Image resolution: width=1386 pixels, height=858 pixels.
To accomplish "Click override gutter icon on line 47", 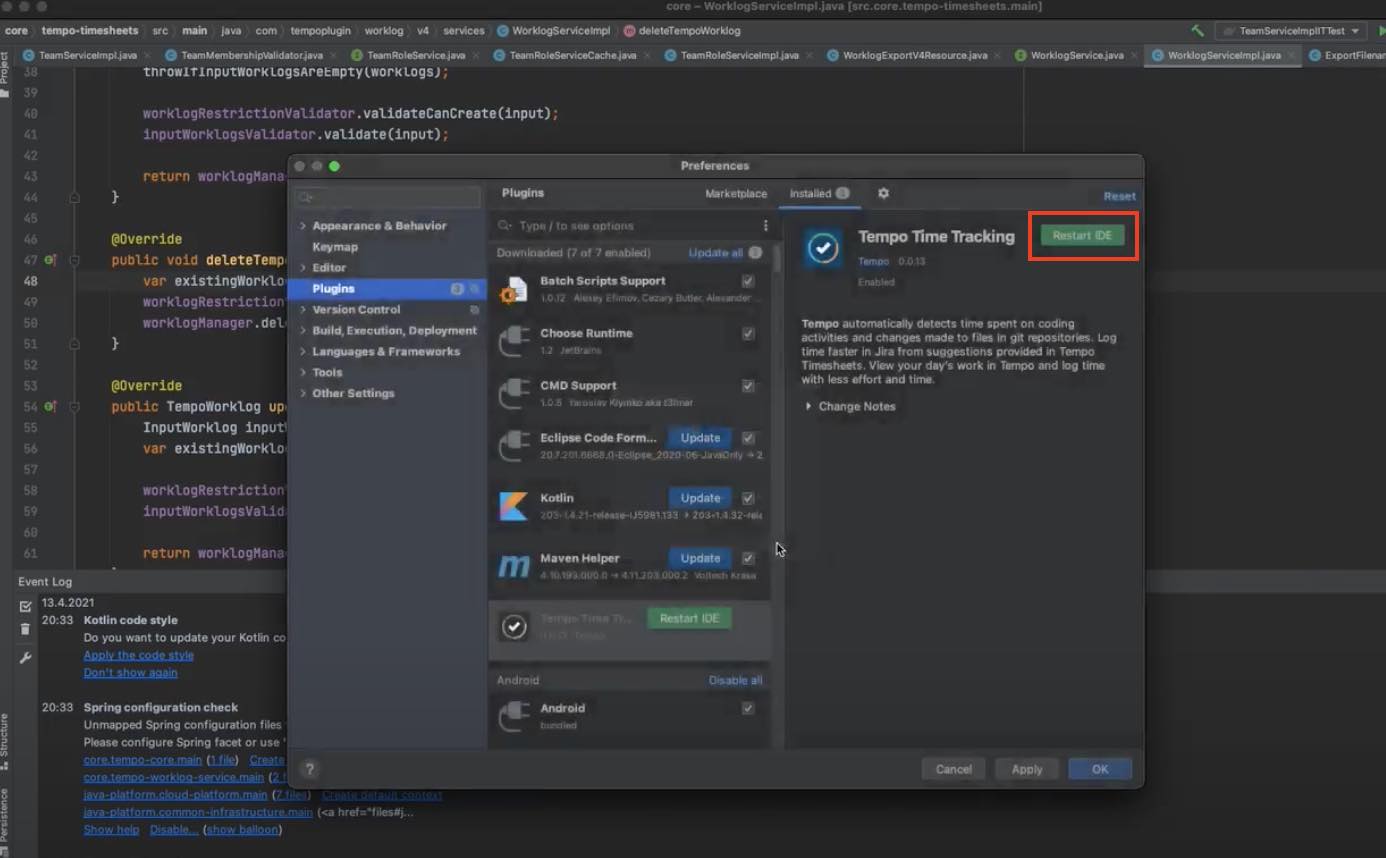I will pos(50,260).
